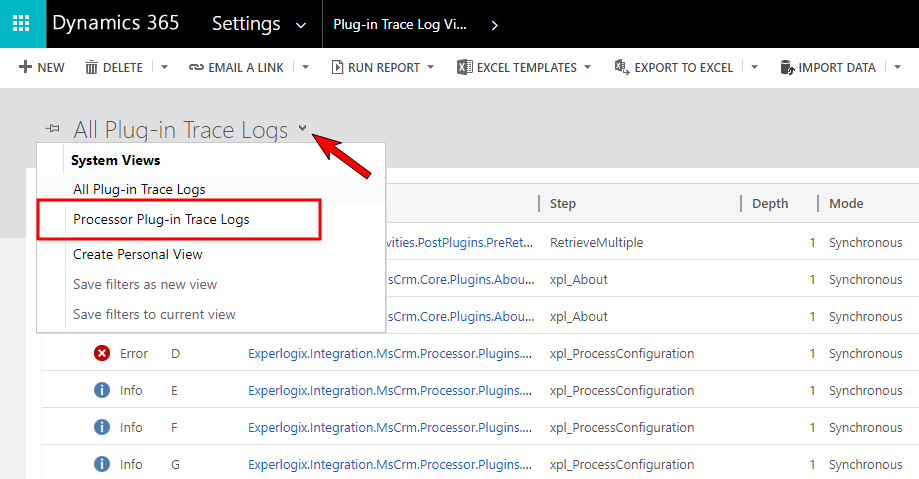Click the Email a Link chain icon
The width and height of the screenshot is (919, 479).
pos(196,67)
